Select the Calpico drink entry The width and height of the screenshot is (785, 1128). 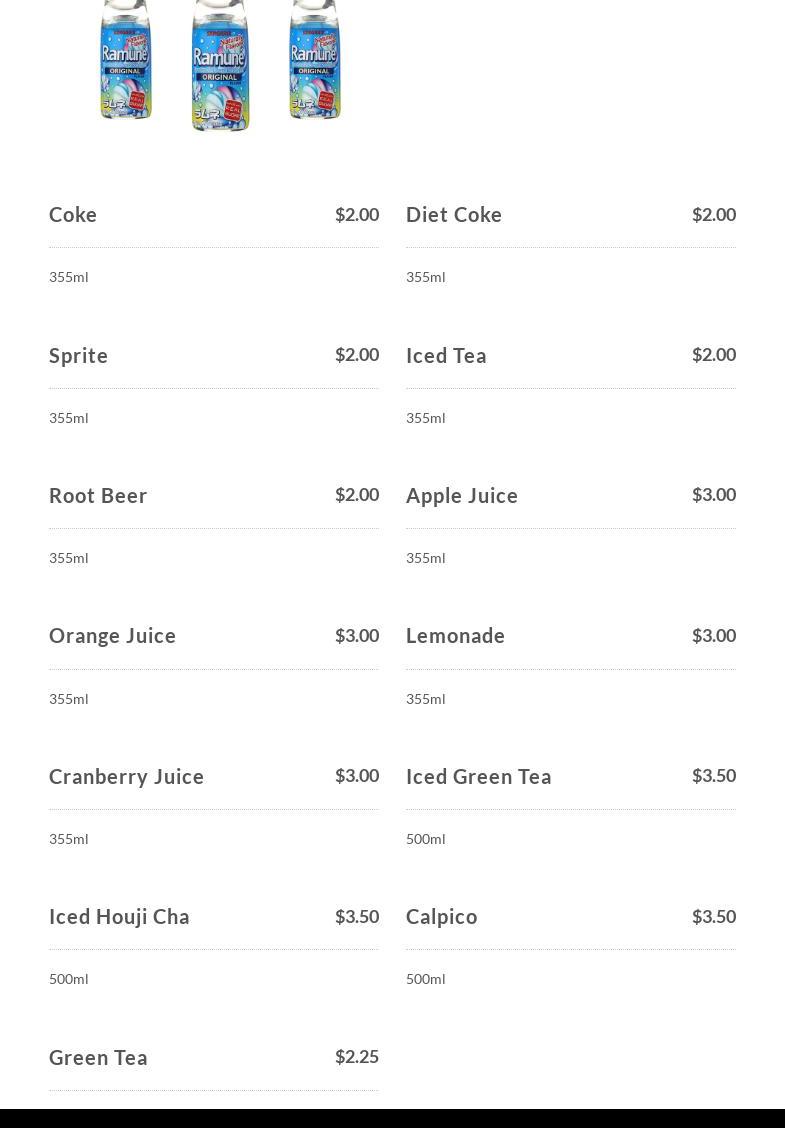(442, 917)
